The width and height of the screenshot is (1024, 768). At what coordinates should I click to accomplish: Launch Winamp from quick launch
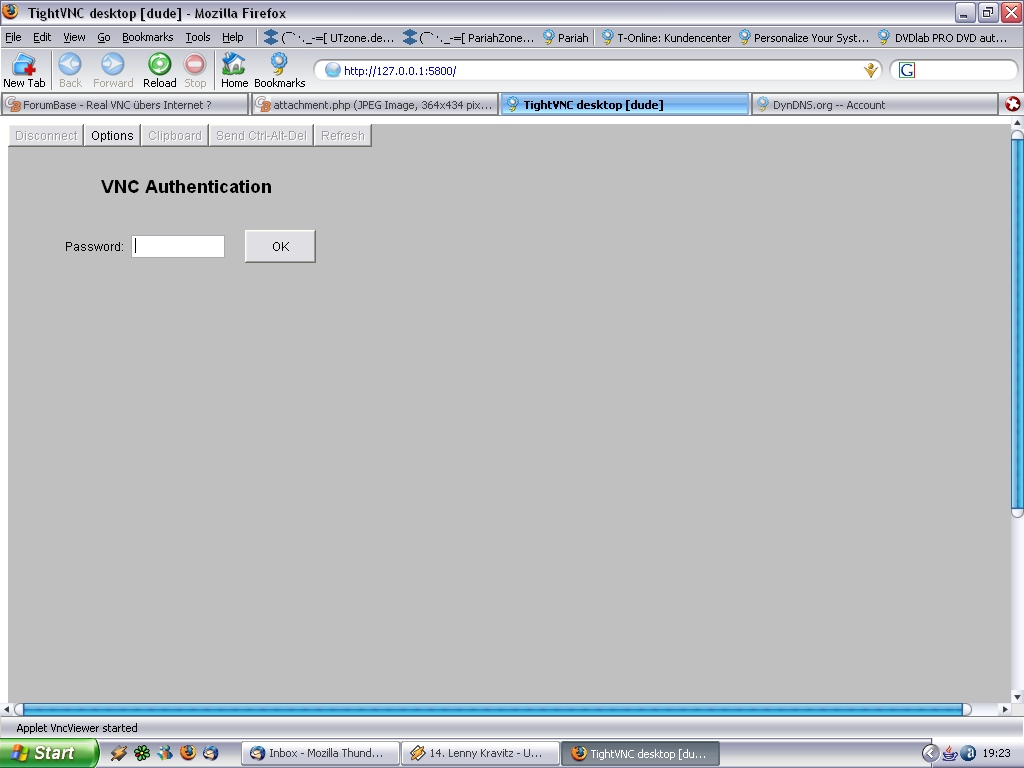(119, 753)
